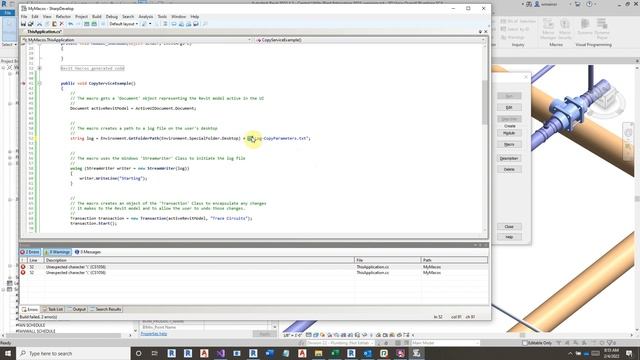Open the Revit Select dropdown under Modify

(9, 44)
